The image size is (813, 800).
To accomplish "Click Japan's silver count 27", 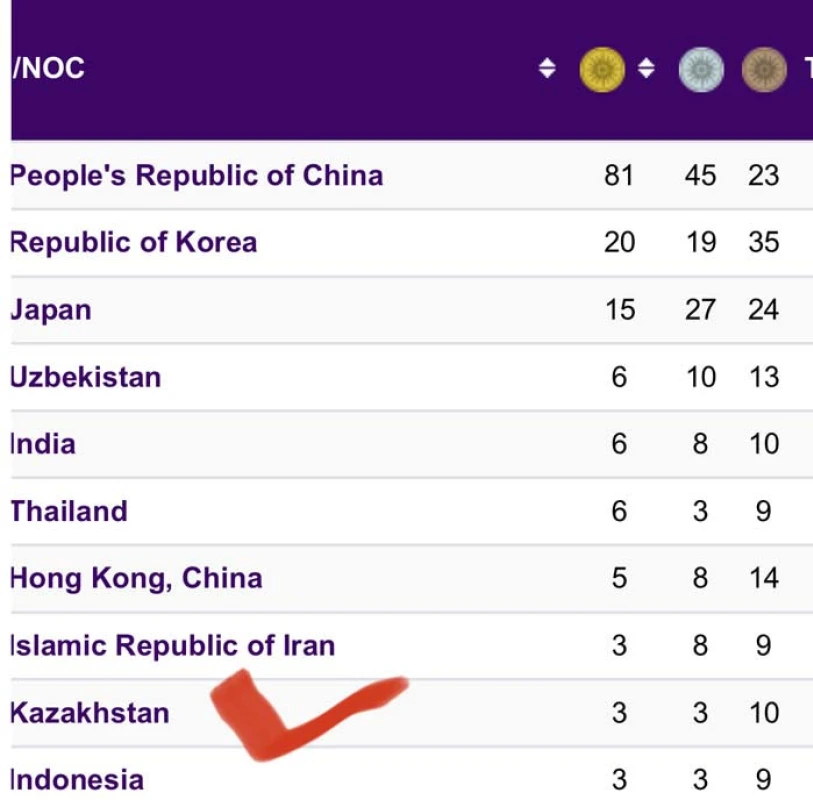I will click(x=700, y=310).
